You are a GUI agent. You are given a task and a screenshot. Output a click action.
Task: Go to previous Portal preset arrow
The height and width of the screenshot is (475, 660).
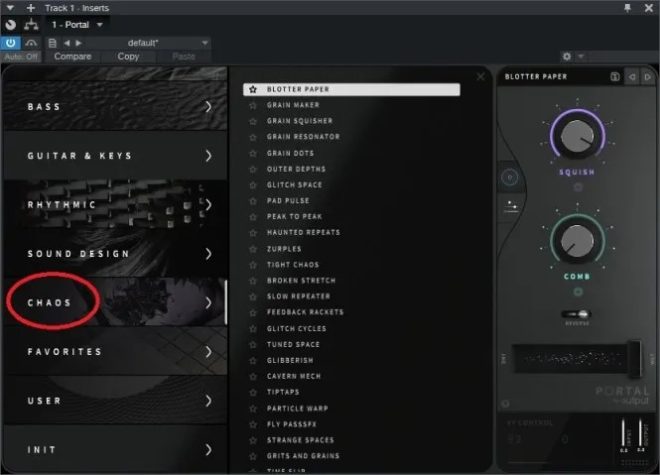click(632, 77)
